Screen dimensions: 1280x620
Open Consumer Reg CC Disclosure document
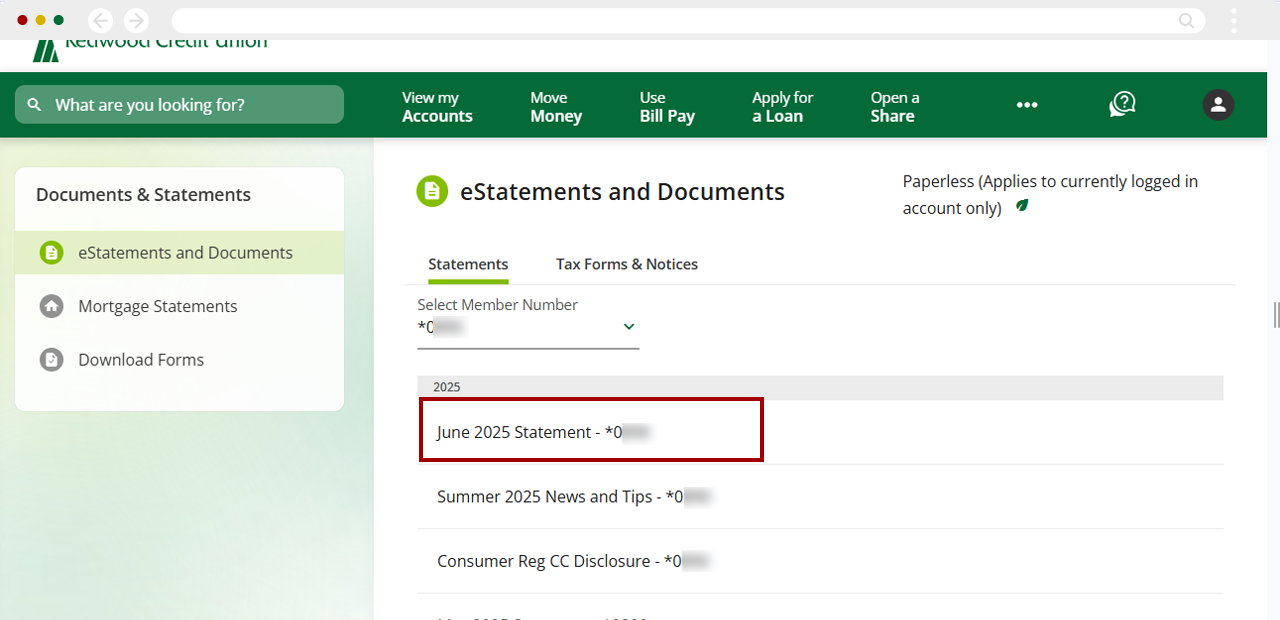pos(820,561)
